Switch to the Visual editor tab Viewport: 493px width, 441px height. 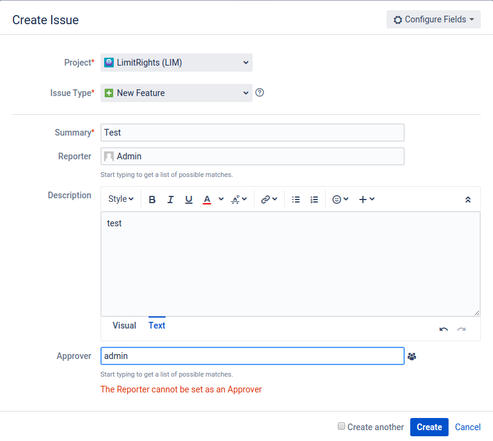pyautogui.click(x=124, y=325)
